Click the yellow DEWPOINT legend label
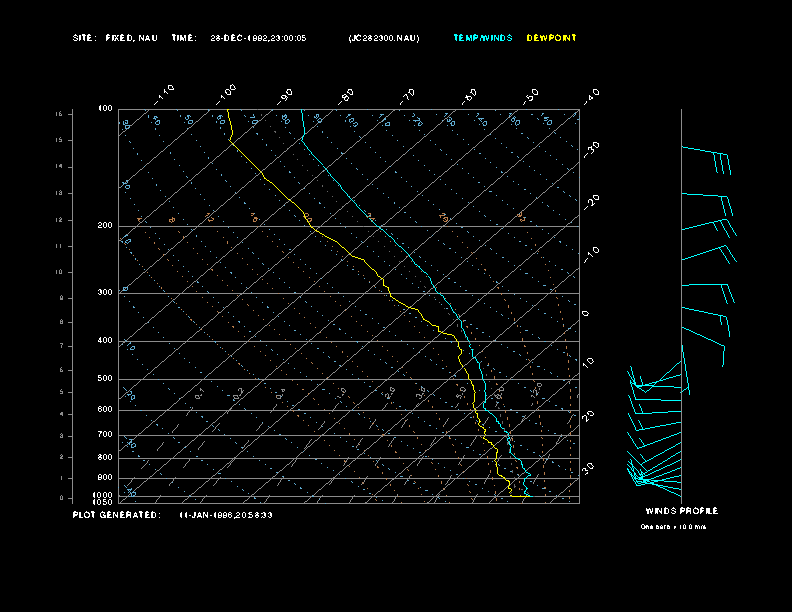Screen dimensions: 792x612 click(x=551, y=38)
